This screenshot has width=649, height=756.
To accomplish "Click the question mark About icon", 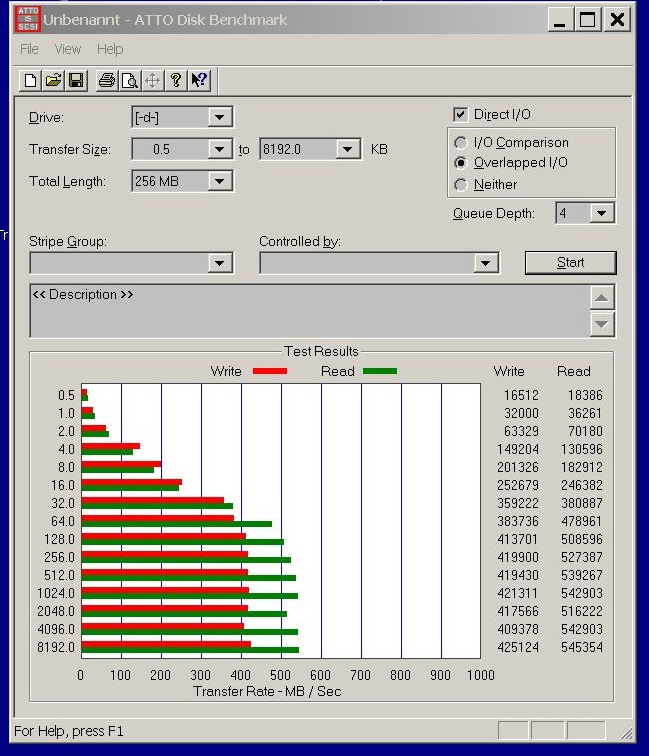I will pos(176,80).
